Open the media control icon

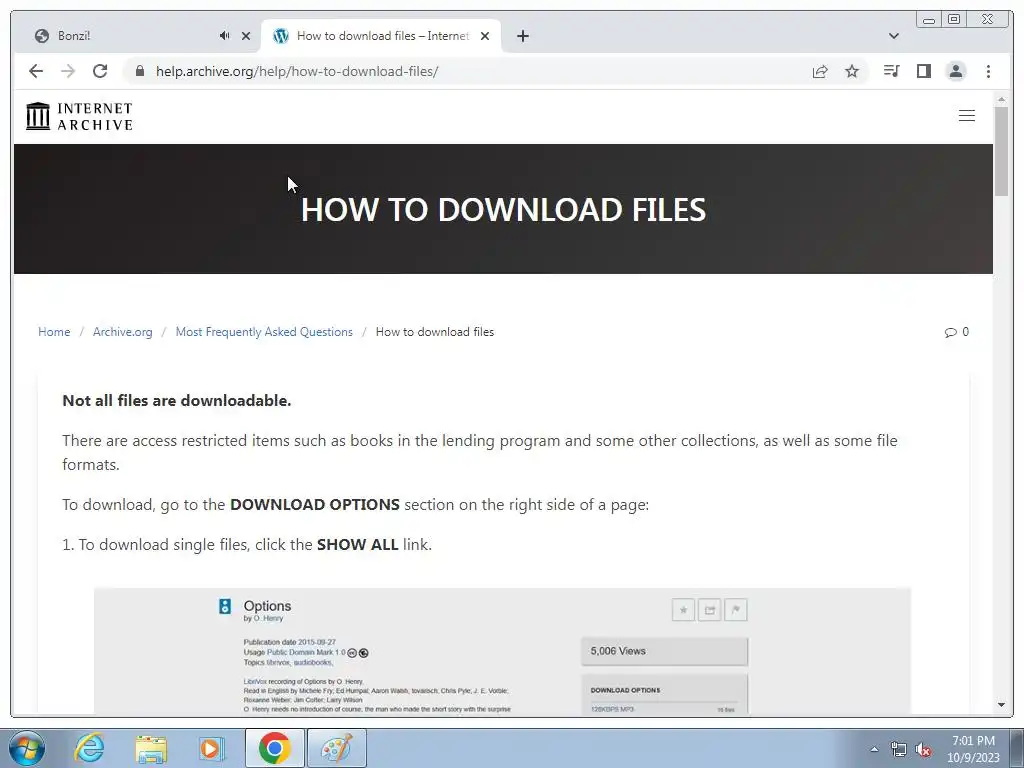click(891, 71)
